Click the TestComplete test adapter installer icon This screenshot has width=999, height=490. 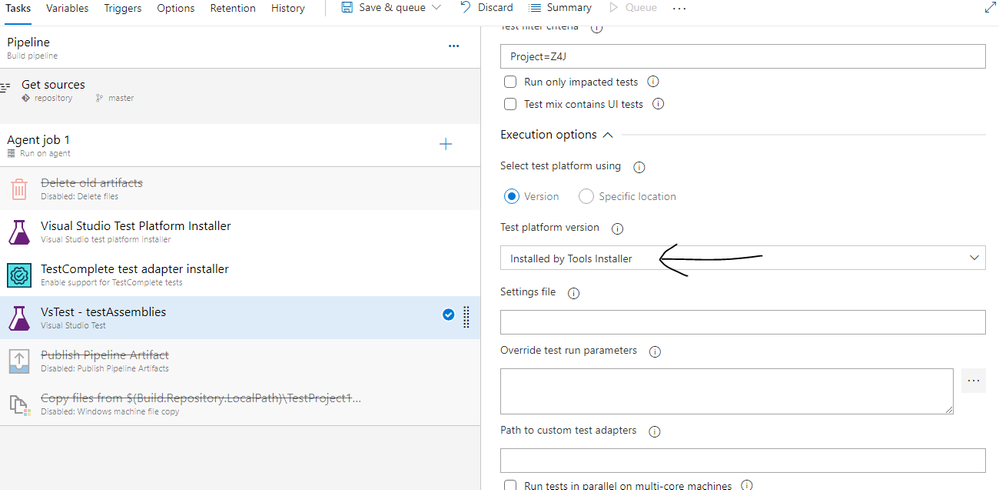point(20,275)
